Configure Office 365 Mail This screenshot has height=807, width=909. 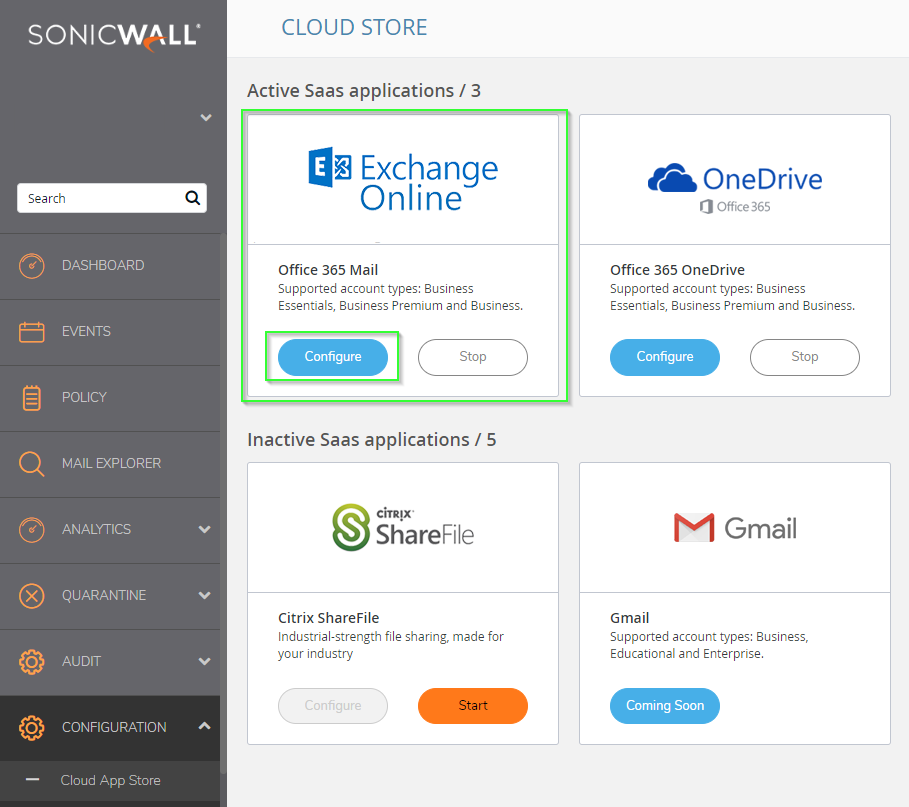[x=333, y=357]
